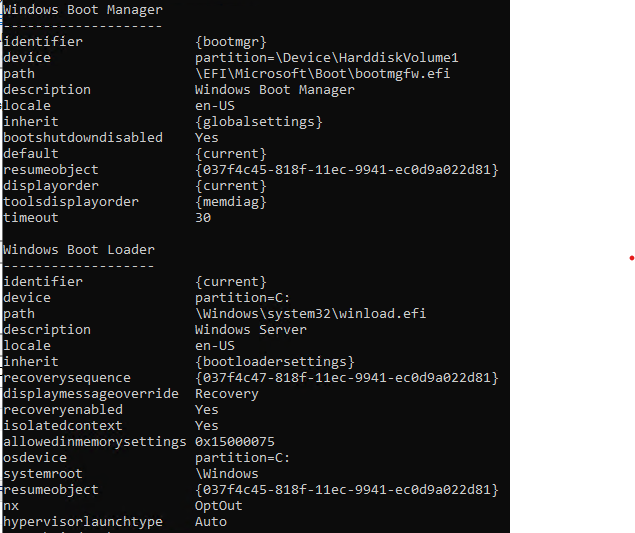Click the recoverysequence GUID value
This screenshot has width=635, height=533.
pos(346,378)
